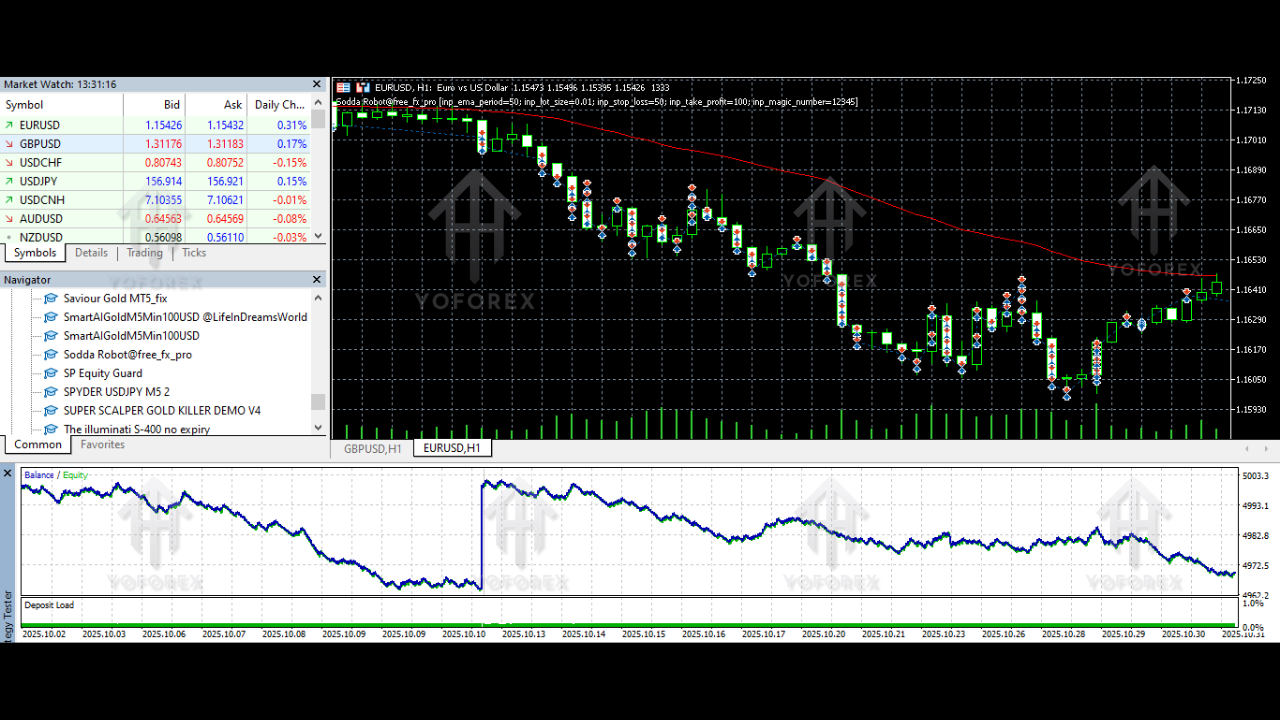Select SmartAIGoldM5Min100USD @LifeInDreamsWorld expert
1280x720 pixels.
tap(185, 317)
